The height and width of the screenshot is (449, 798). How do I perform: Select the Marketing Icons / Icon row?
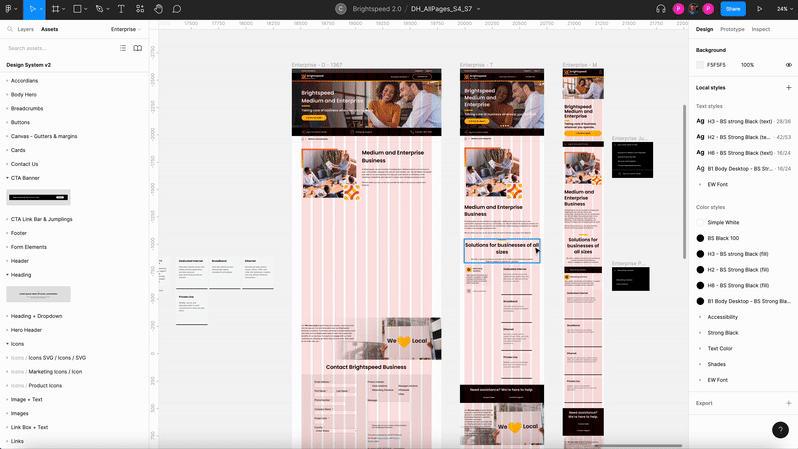click(74, 372)
